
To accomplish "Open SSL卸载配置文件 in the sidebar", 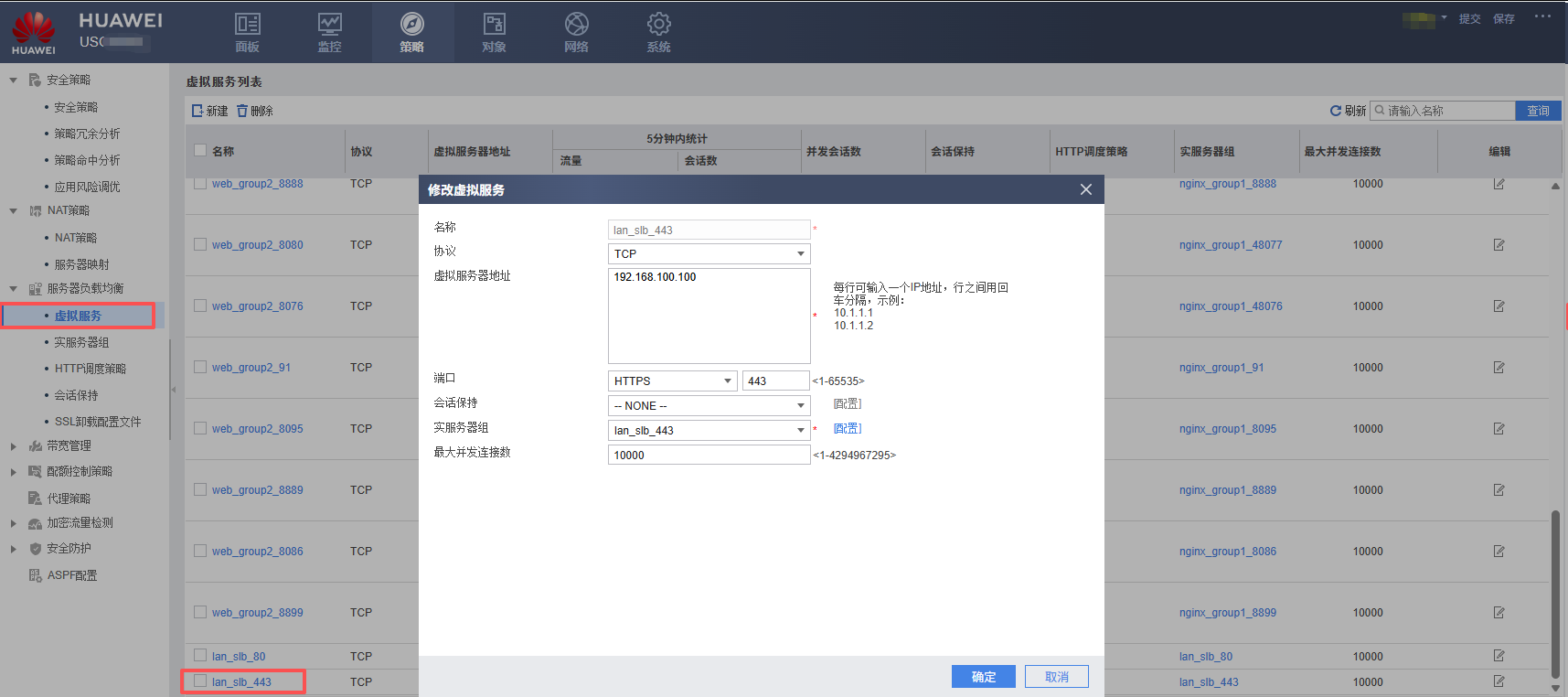I will pyautogui.click(x=98, y=422).
